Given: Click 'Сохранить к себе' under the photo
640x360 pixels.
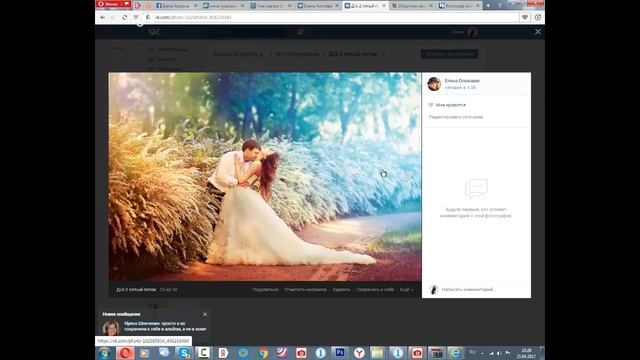Looking at the screenshot, I should [x=375, y=289].
